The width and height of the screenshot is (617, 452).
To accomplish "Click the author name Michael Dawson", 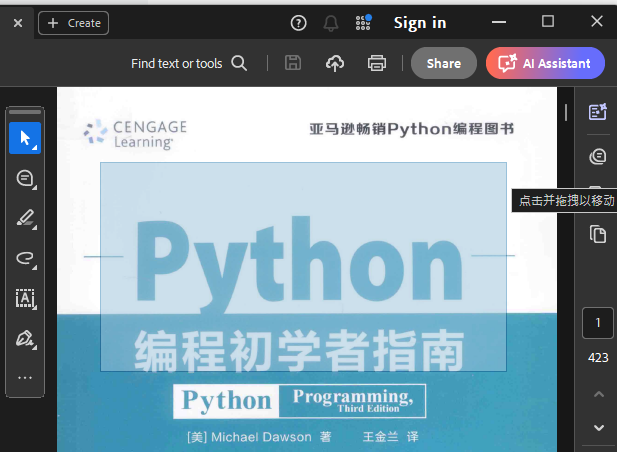I will click(261, 437).
